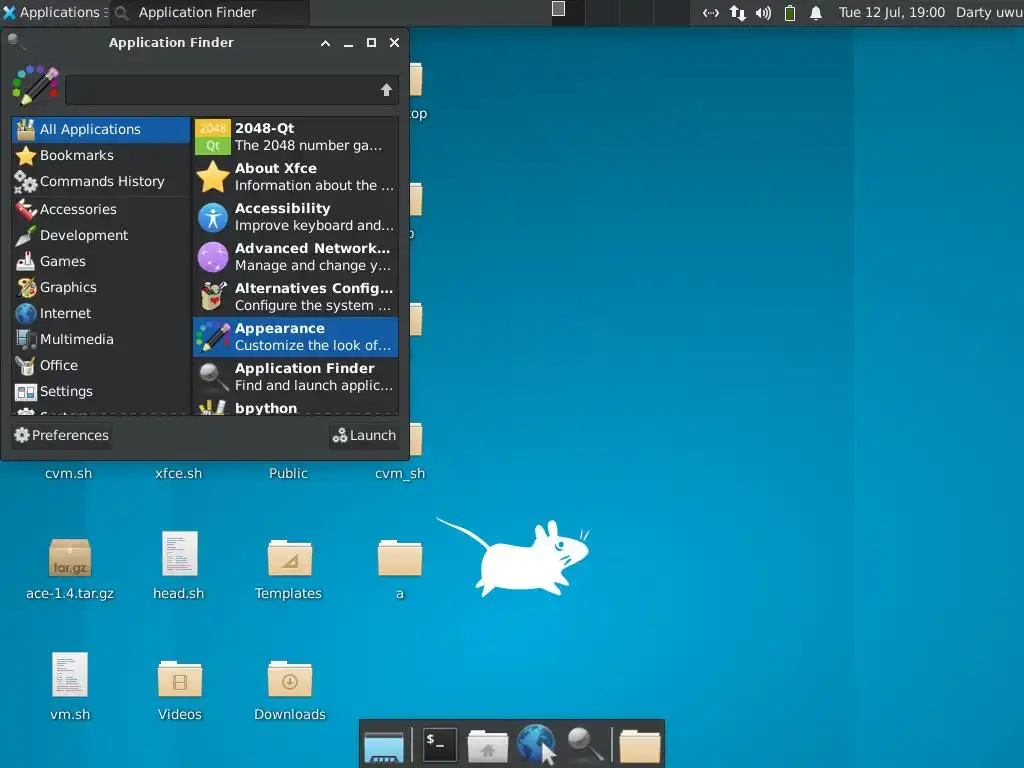The image size is (1024, 768).
Task: Click the Appearance icon beside the search field
Action: pos(36,85)
